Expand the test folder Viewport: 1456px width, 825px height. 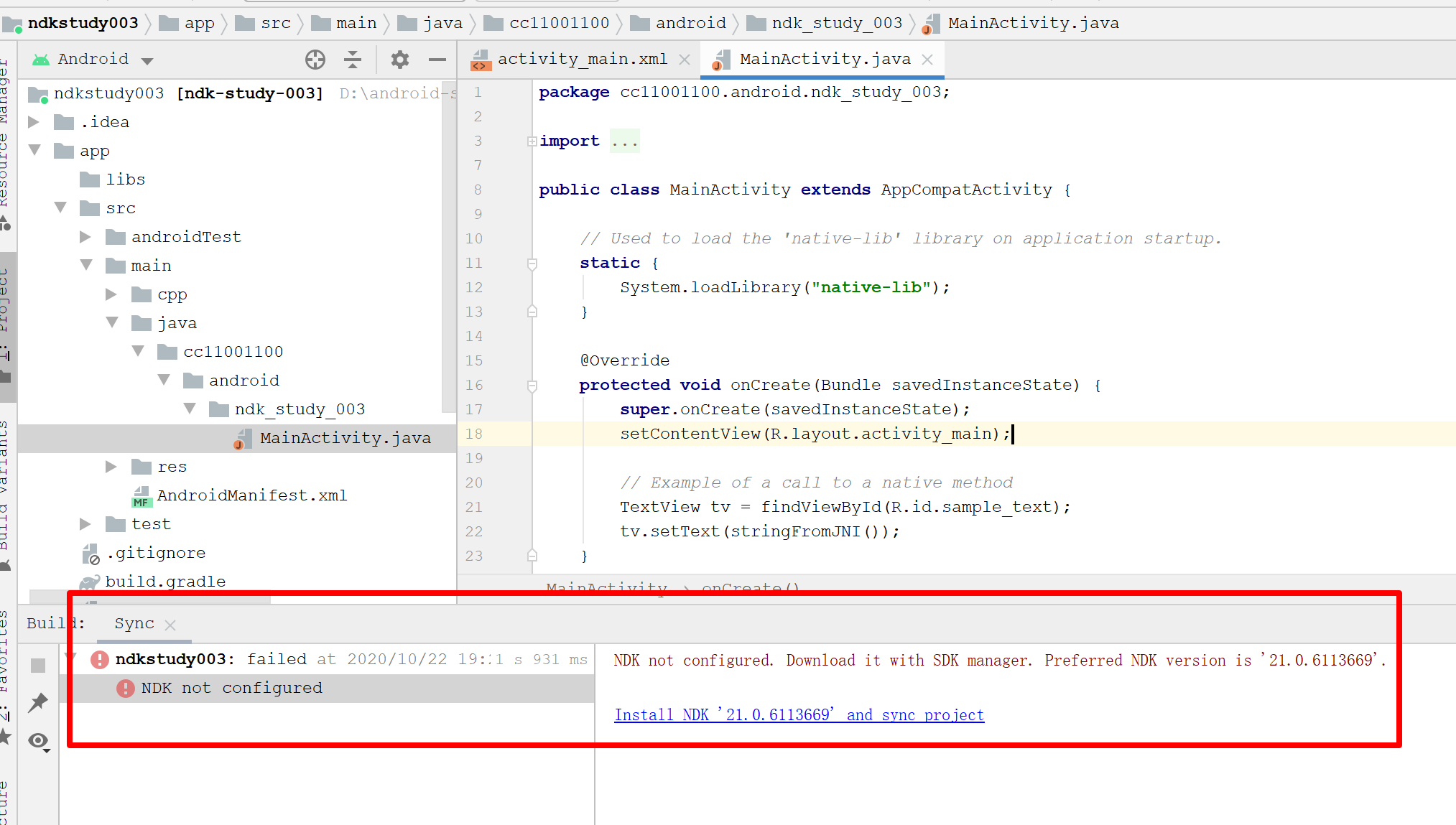click(x=85, y=524)
